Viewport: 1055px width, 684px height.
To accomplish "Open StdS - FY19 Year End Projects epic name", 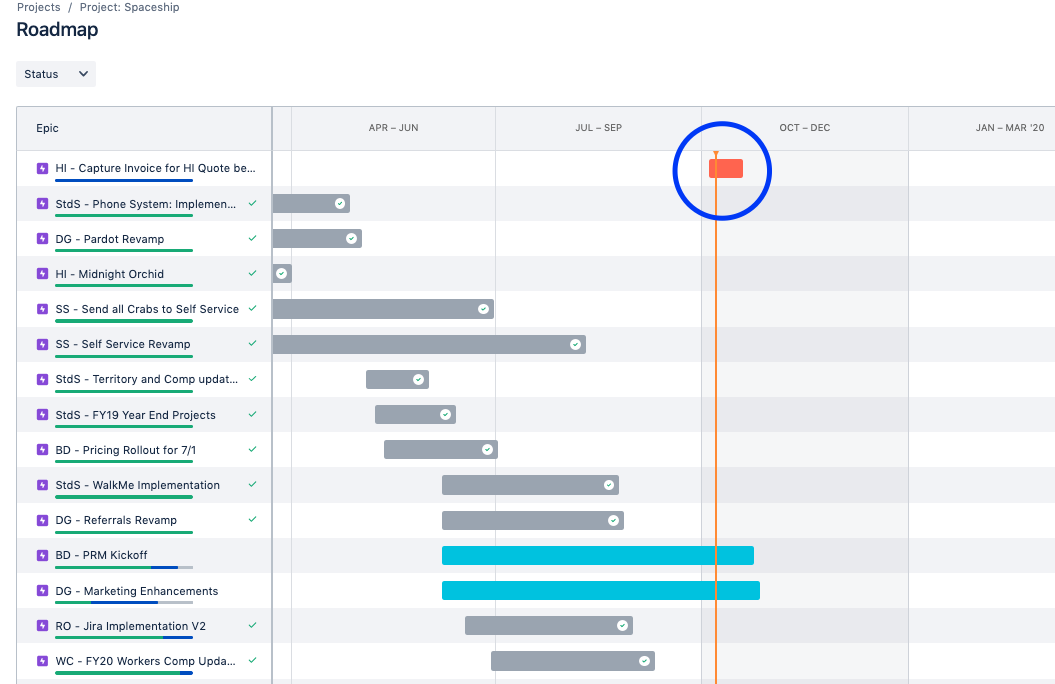I will tap(135, 415).
